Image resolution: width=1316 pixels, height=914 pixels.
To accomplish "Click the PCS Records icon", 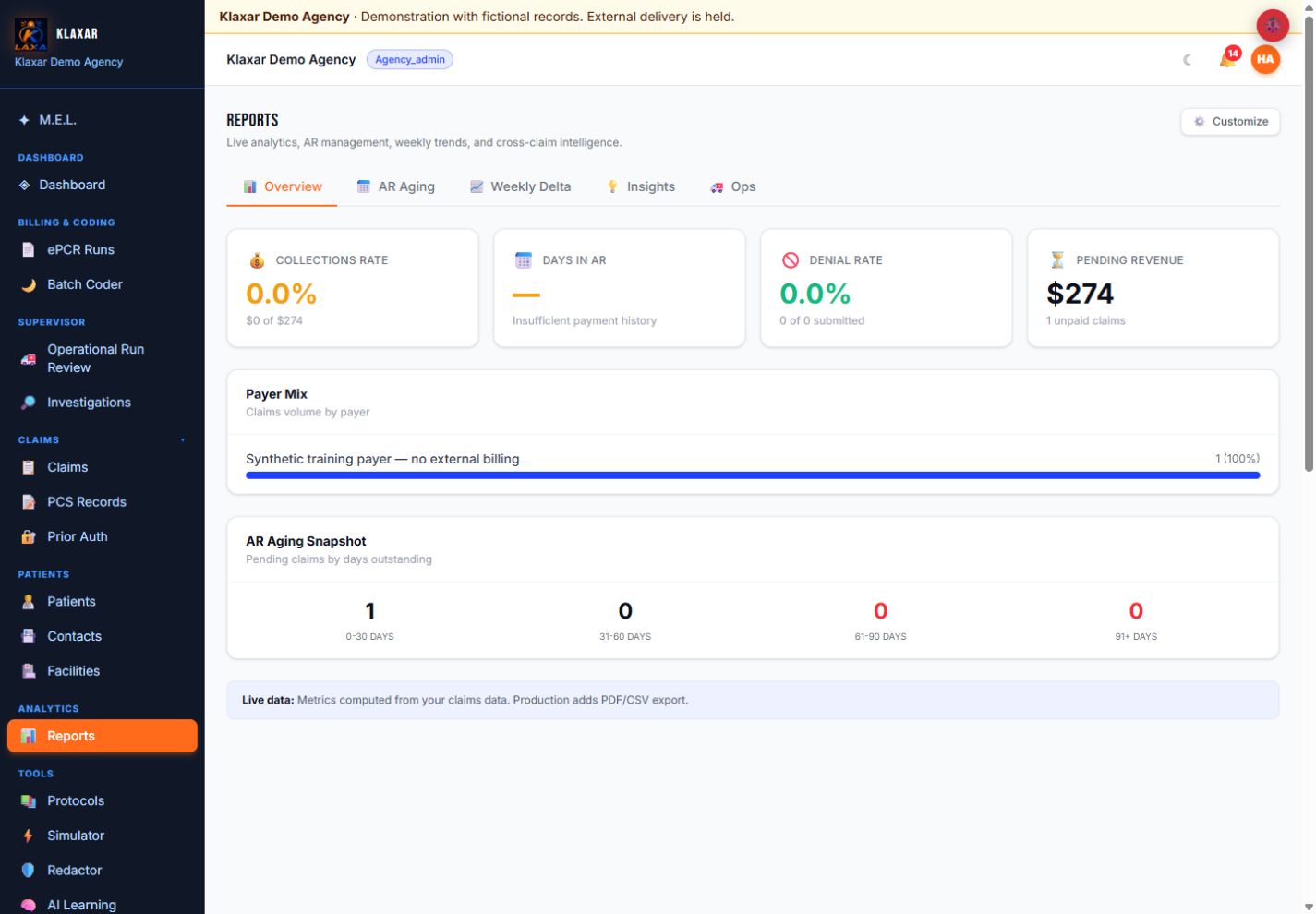I will pyautogui.click(x=29, y=502).
